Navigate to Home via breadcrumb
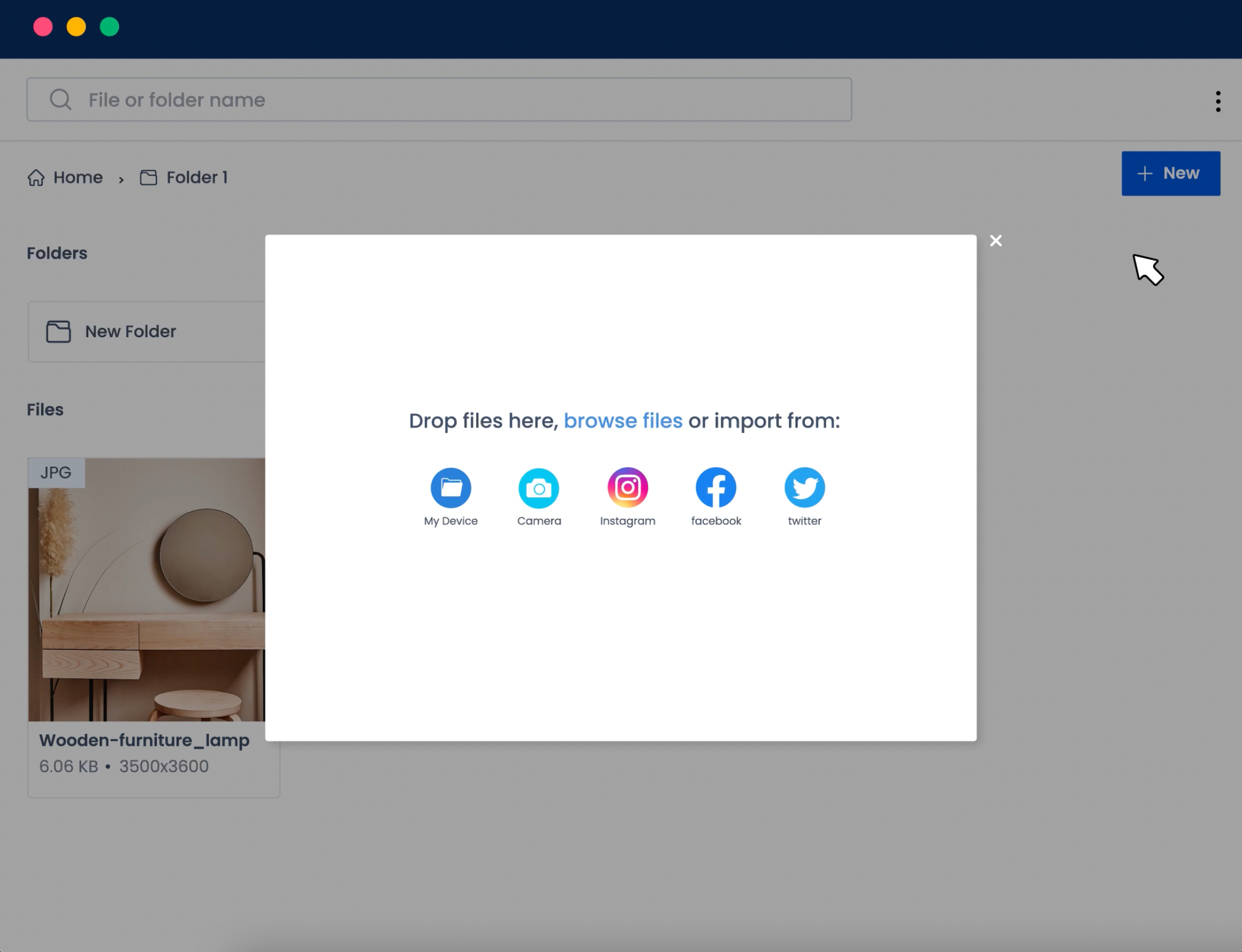Screen dimensions: 1242x952 pos(78,177)
